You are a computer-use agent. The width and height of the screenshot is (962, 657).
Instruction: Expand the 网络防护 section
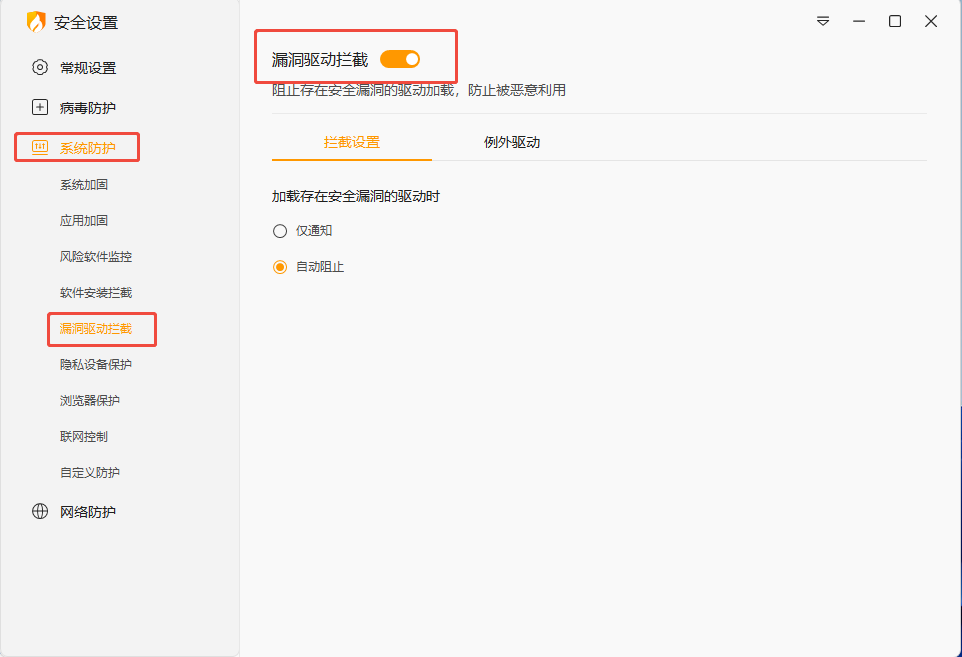click(x=87, y=512)
